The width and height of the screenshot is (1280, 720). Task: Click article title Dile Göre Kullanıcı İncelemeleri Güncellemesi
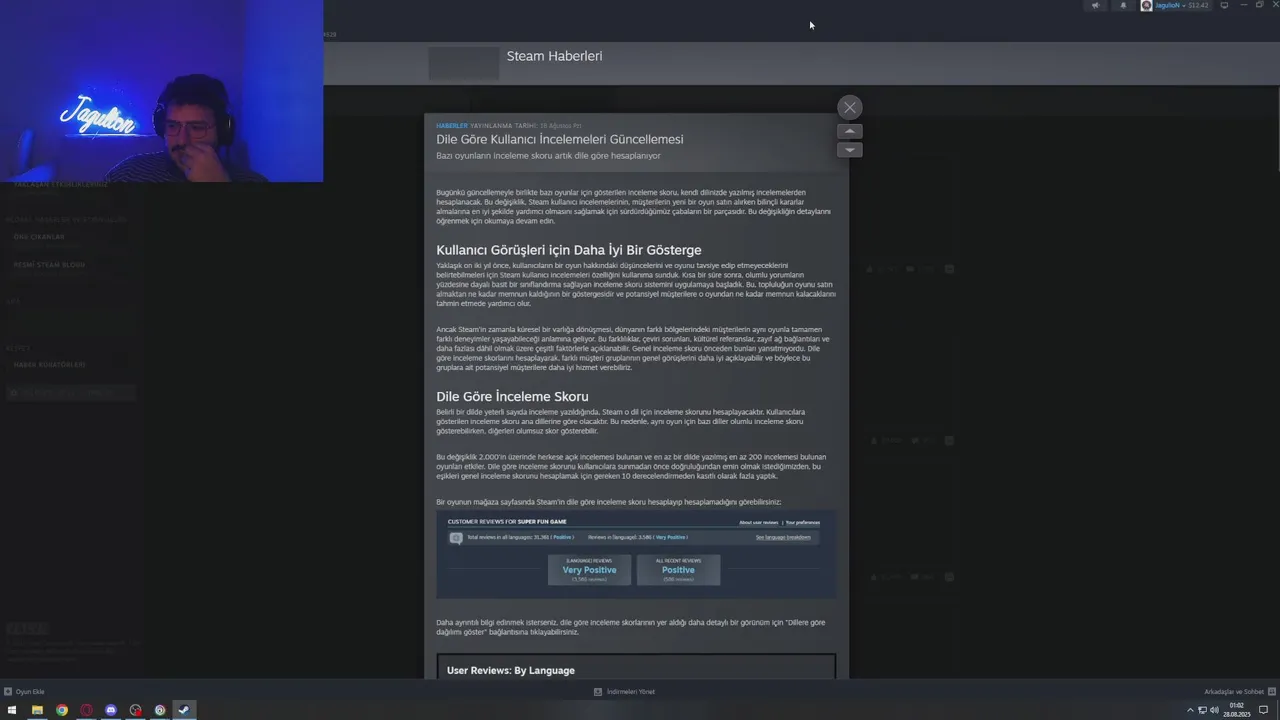(x=560, y=139)
